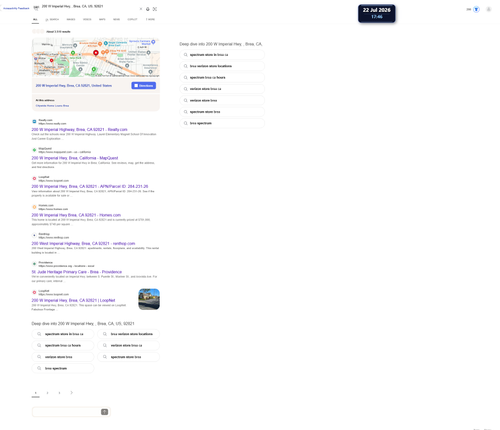Click right-panel 'brea verizon store locations' suggestion
Screen dimensions: 500x430
(x=222, y=66)
